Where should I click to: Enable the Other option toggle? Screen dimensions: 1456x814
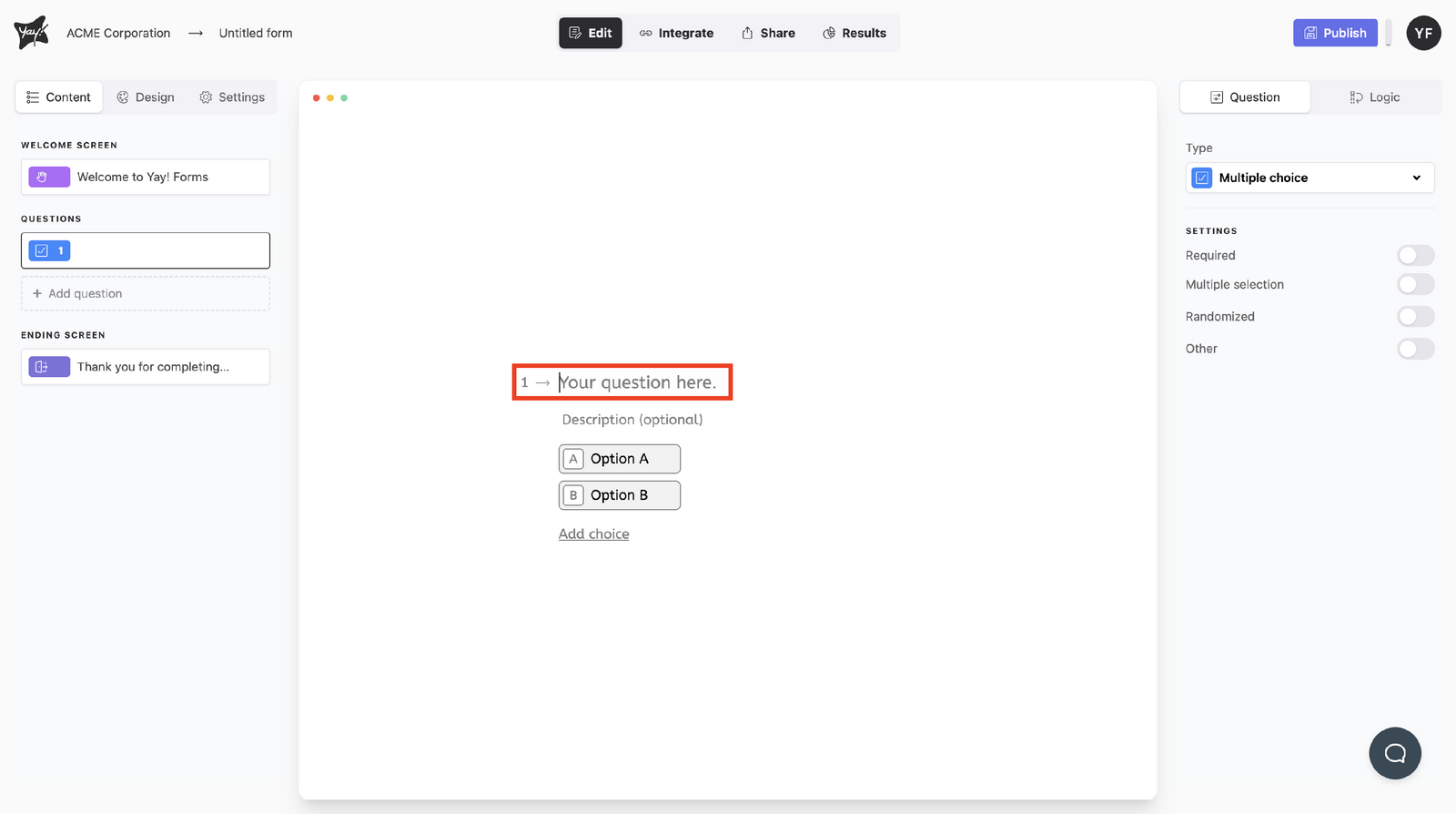click(1415, 349)
